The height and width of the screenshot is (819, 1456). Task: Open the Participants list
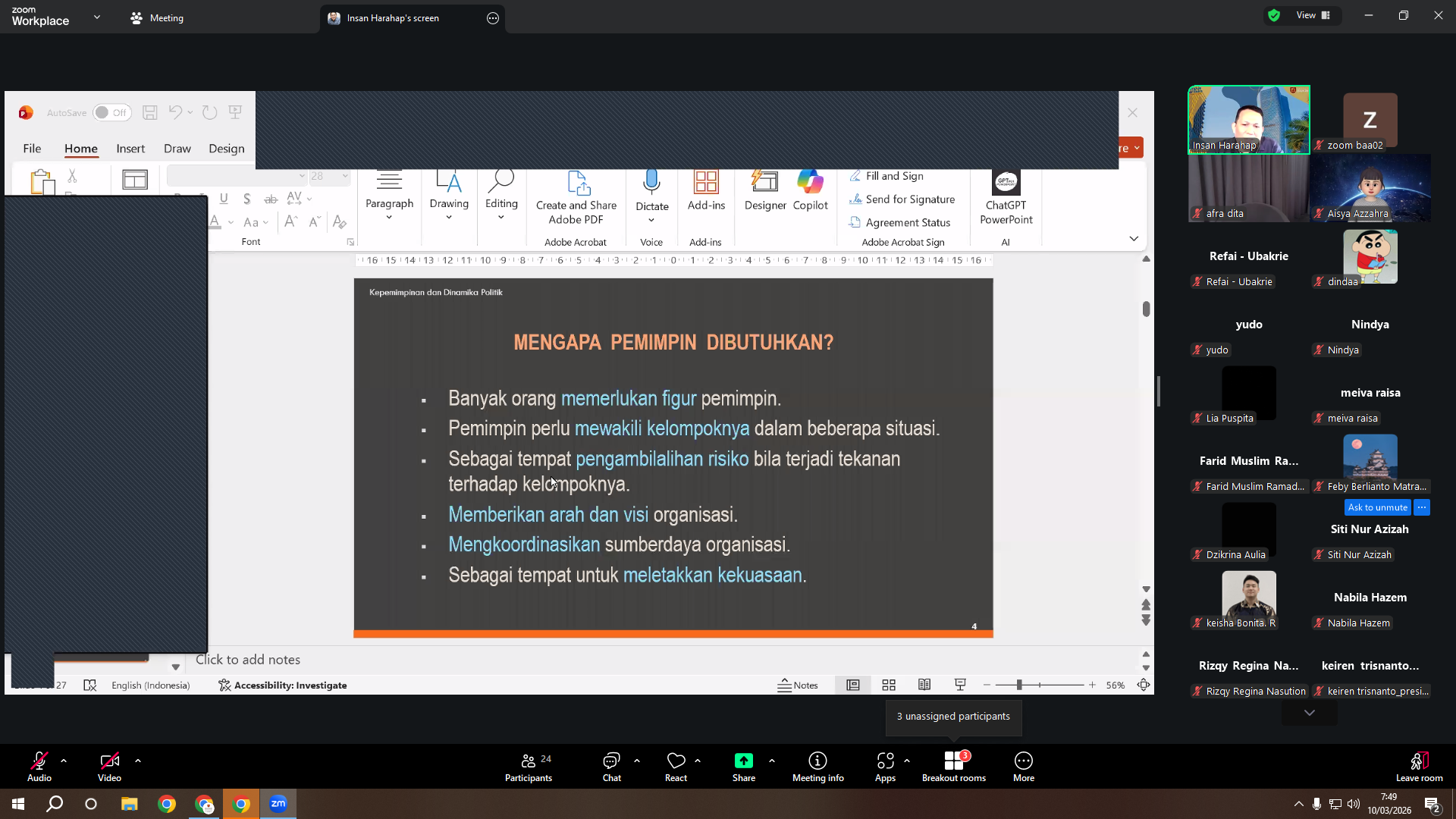[529, 767]
